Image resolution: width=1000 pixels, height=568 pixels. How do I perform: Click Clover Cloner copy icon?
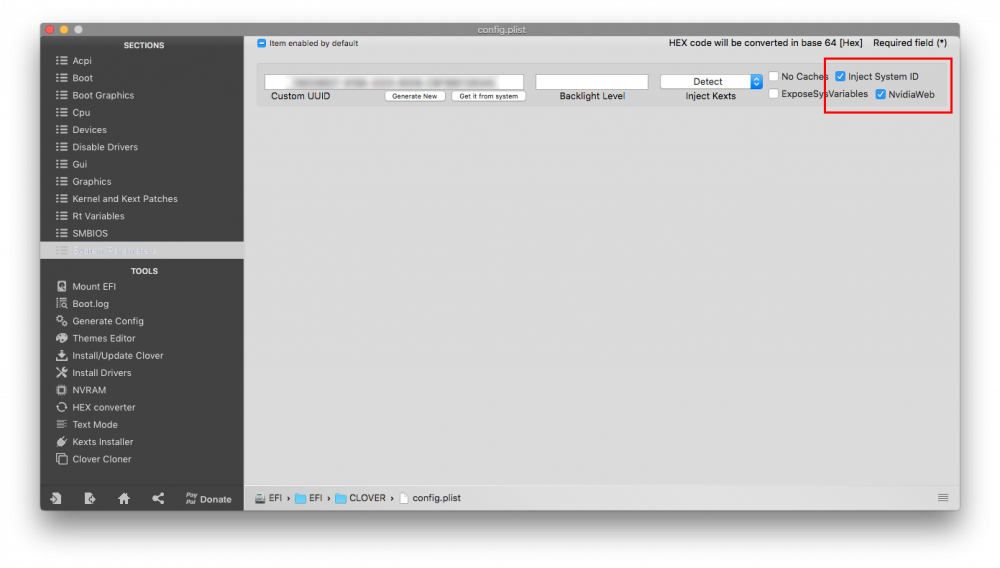click(x=61, y=458)
